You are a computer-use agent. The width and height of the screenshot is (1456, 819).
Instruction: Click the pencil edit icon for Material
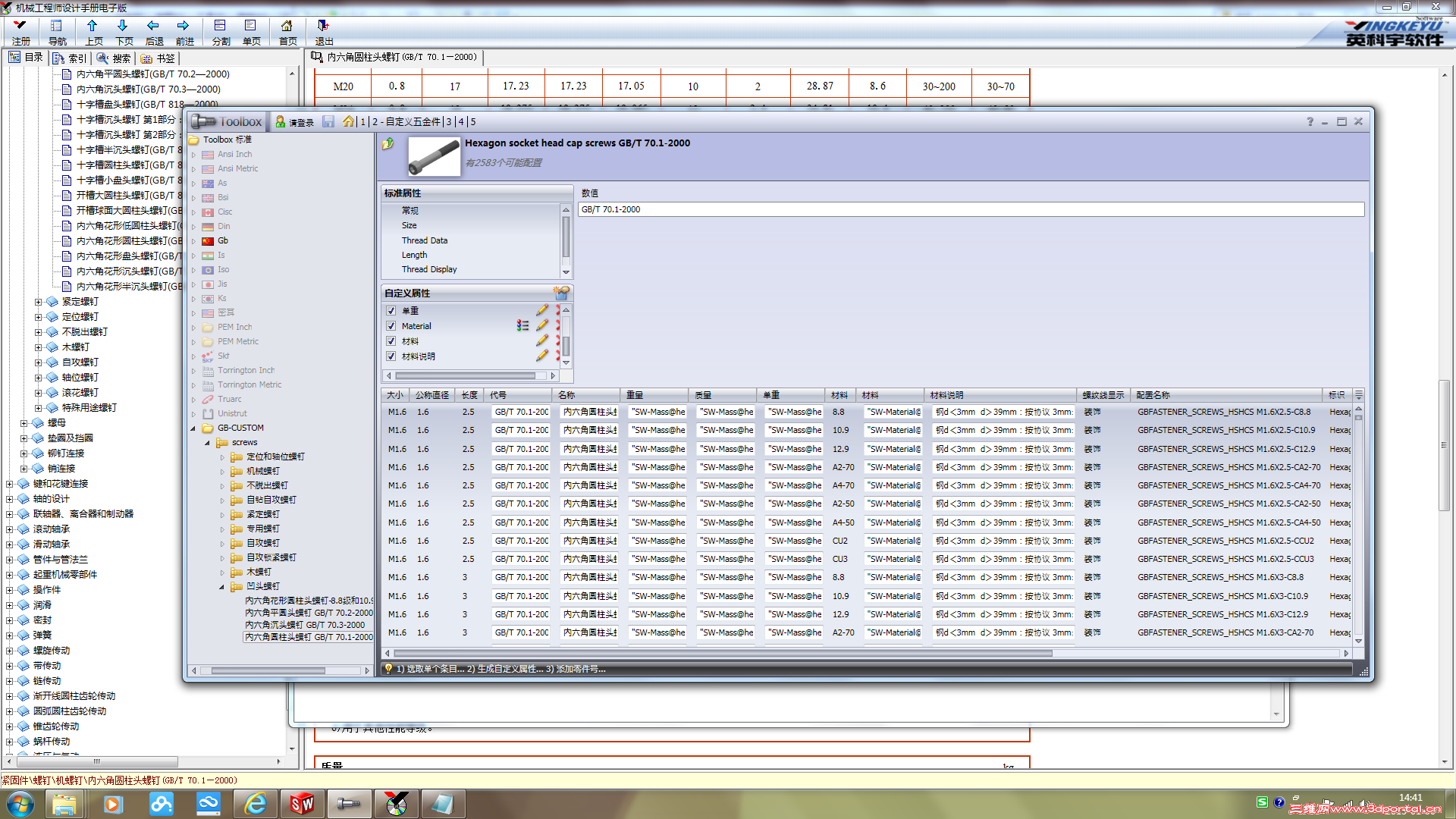tap(541, 325)
